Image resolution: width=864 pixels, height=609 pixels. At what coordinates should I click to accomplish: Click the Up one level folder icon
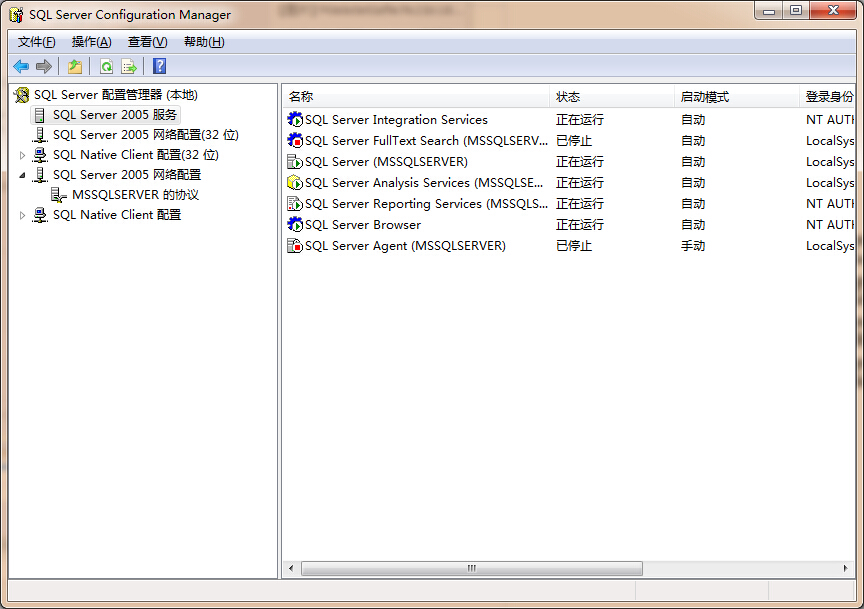click(75, 67)
